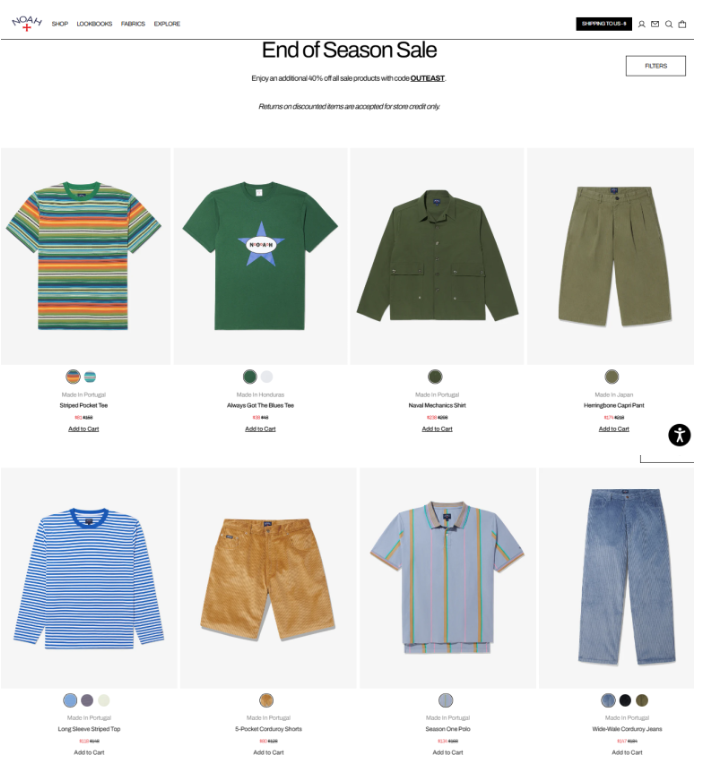The image size is (707, 762).
Task: Select white swatch for Always Got The Blues Tee
Action: click(x=267, y=377)
